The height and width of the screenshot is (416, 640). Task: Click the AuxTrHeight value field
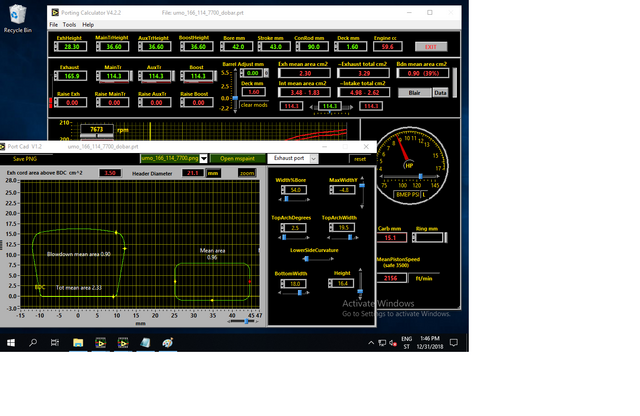157,47
